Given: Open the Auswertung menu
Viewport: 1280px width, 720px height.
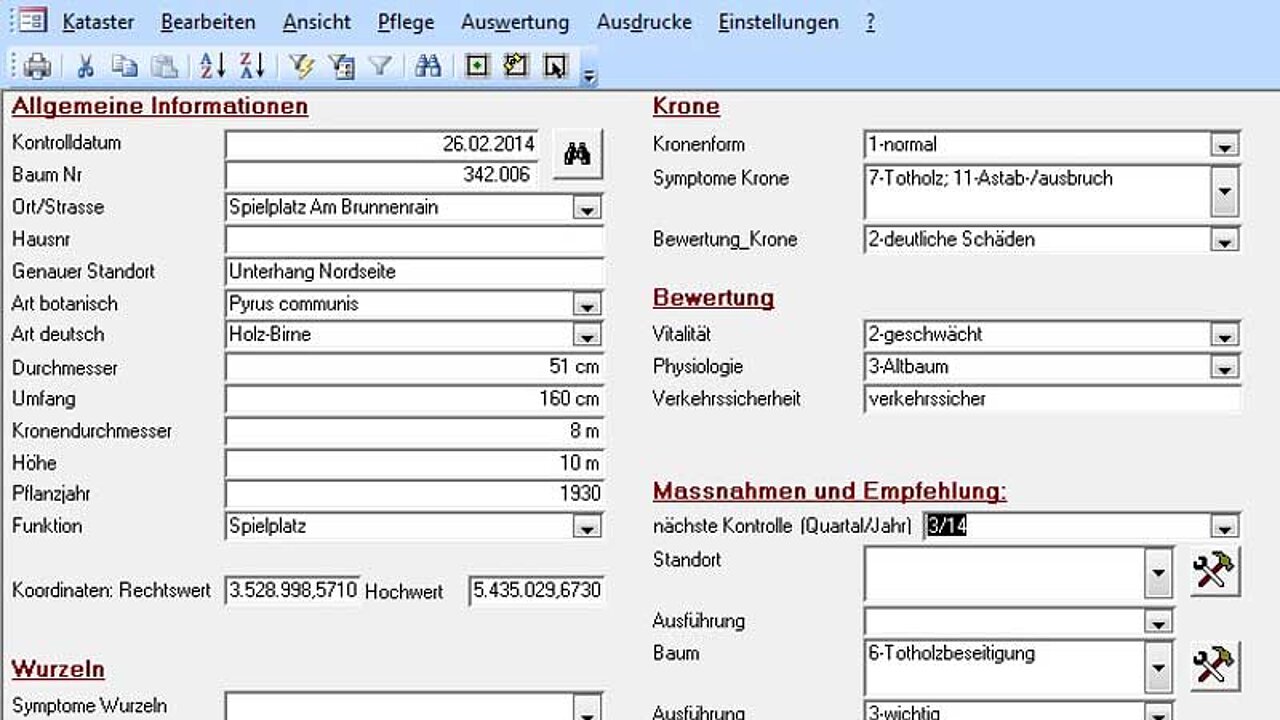Looking at the screenshot, I should 515,22.
